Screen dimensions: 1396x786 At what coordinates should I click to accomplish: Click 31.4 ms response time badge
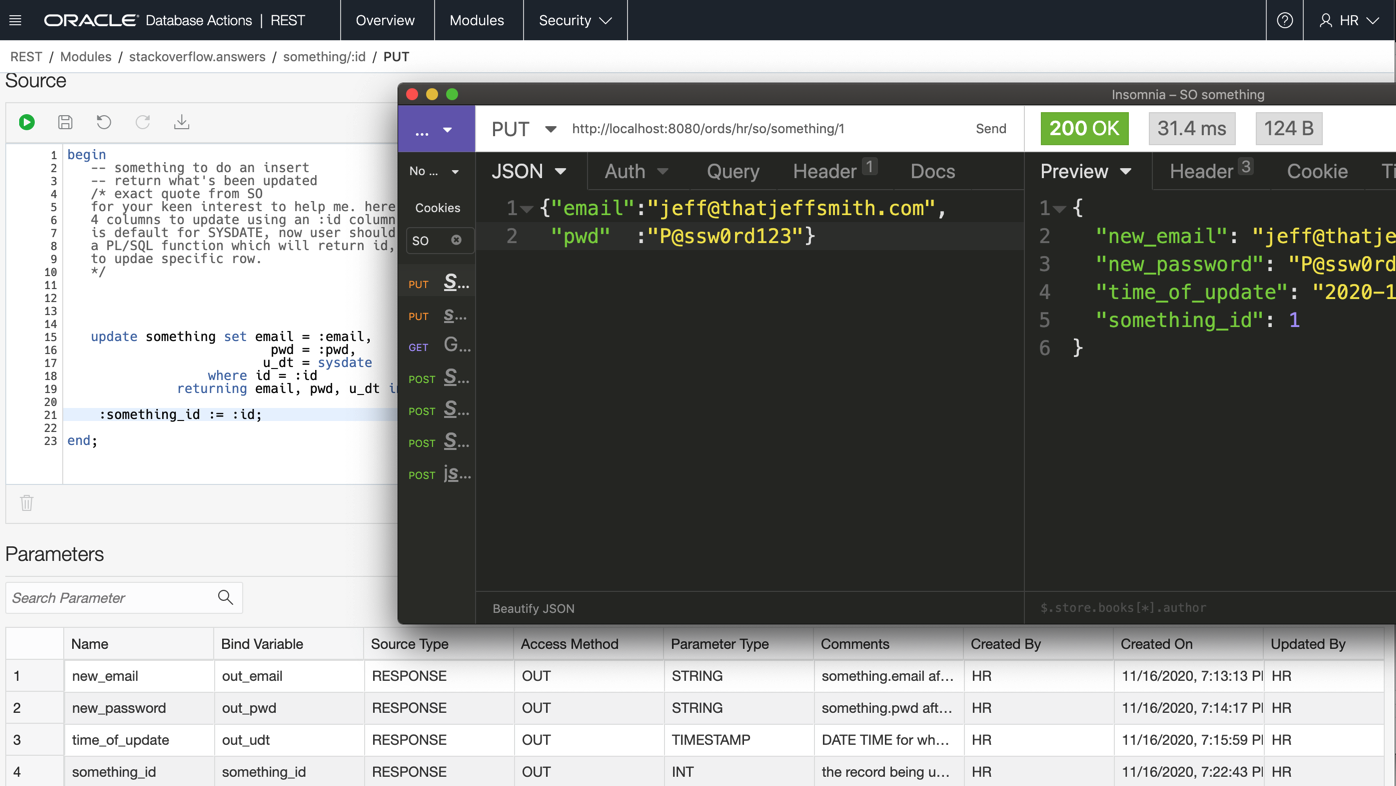[1192, 128]
